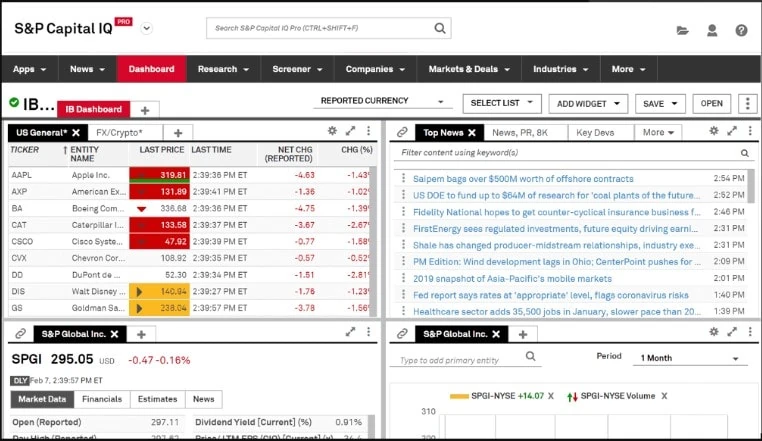Open US General widget kebab menu
762x441 pixels.
368,130
